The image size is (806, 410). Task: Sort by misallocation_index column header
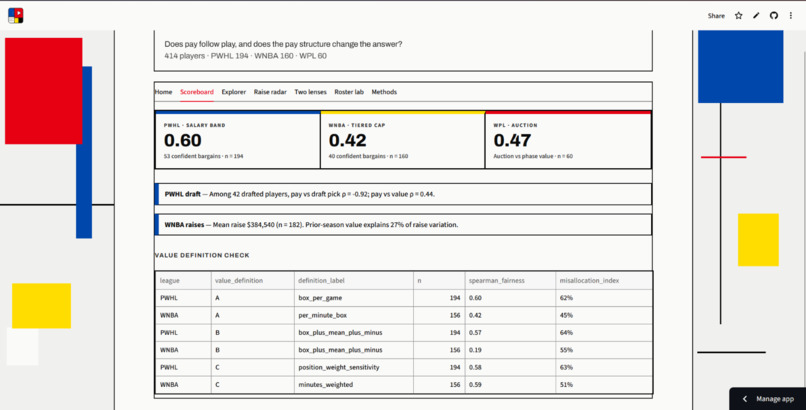tap(604, 281)
